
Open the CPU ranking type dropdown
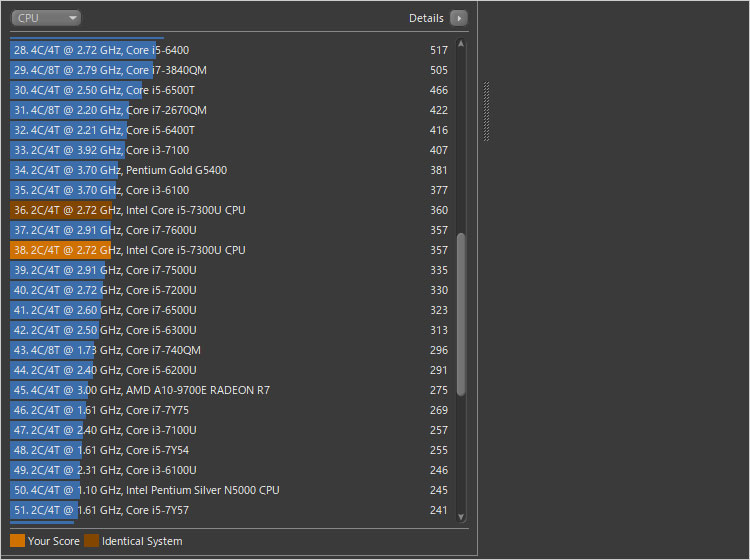point(46,18)
